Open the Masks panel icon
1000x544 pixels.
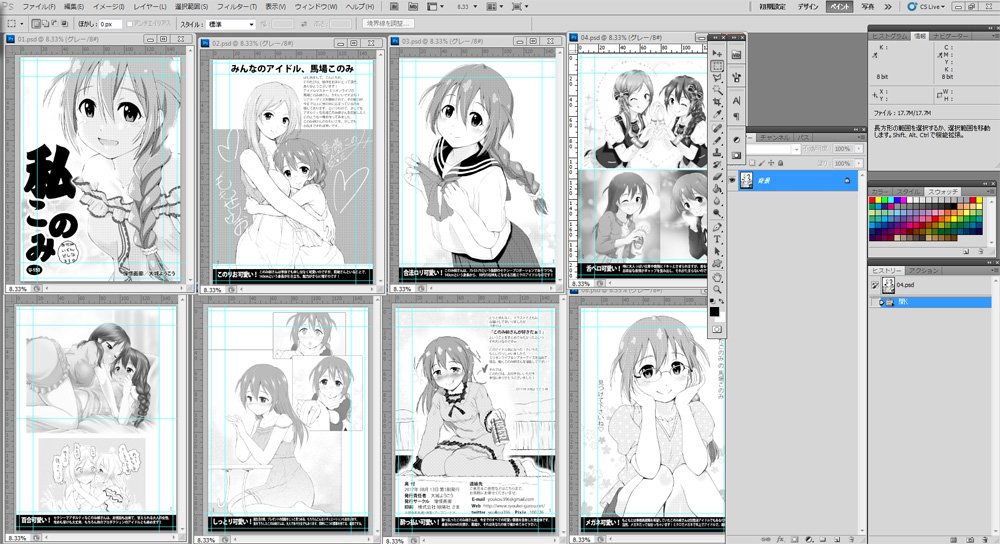tap(736, 155)
